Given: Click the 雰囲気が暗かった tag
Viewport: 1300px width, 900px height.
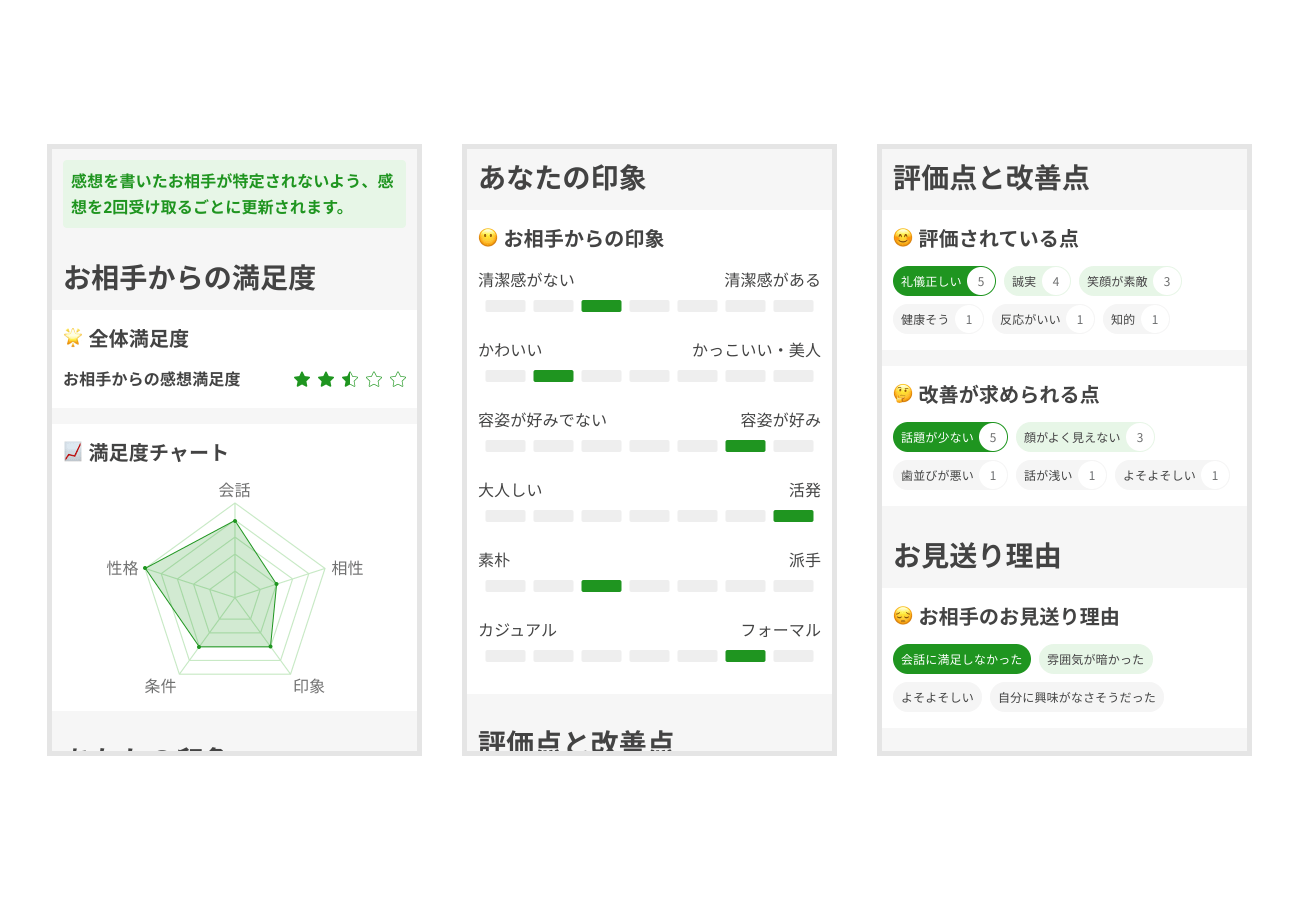Looking at the screenshot, I should (x=1095, y=659).
